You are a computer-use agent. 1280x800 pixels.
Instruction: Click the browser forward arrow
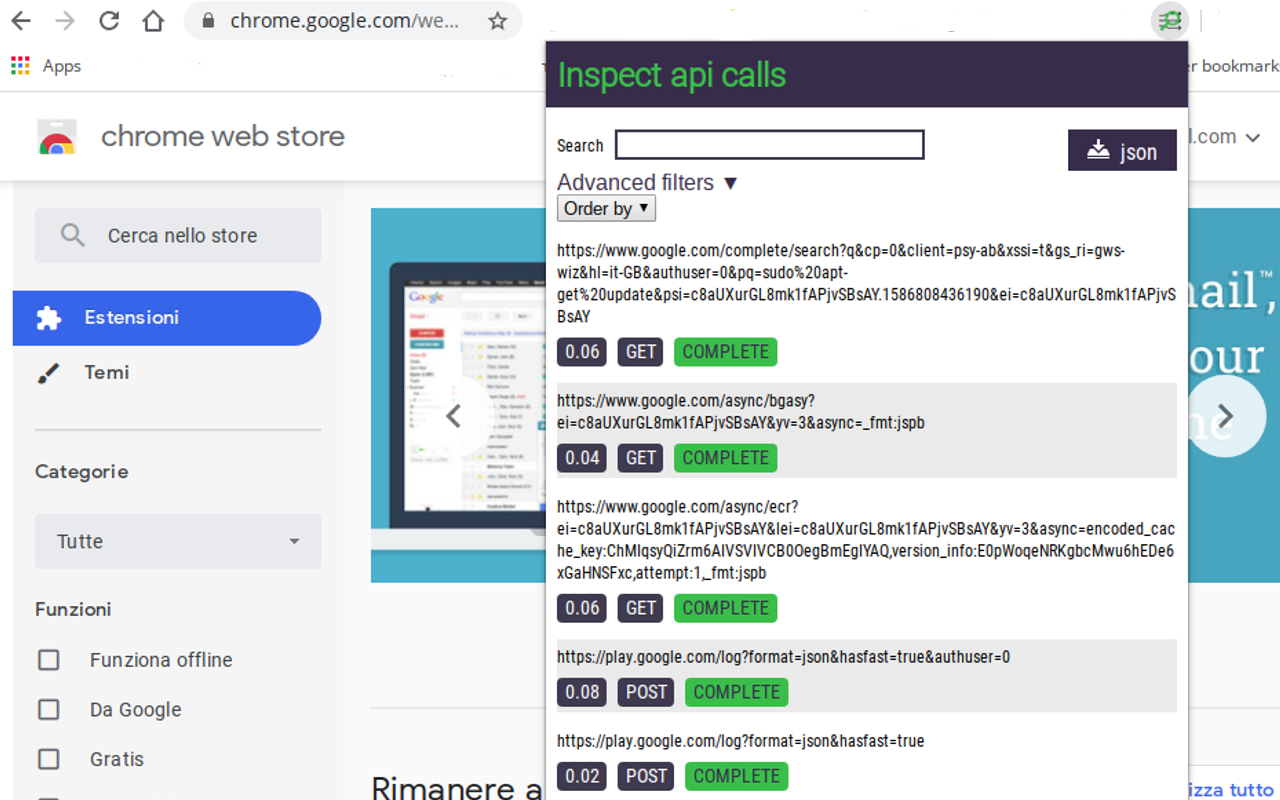[65, 21]
